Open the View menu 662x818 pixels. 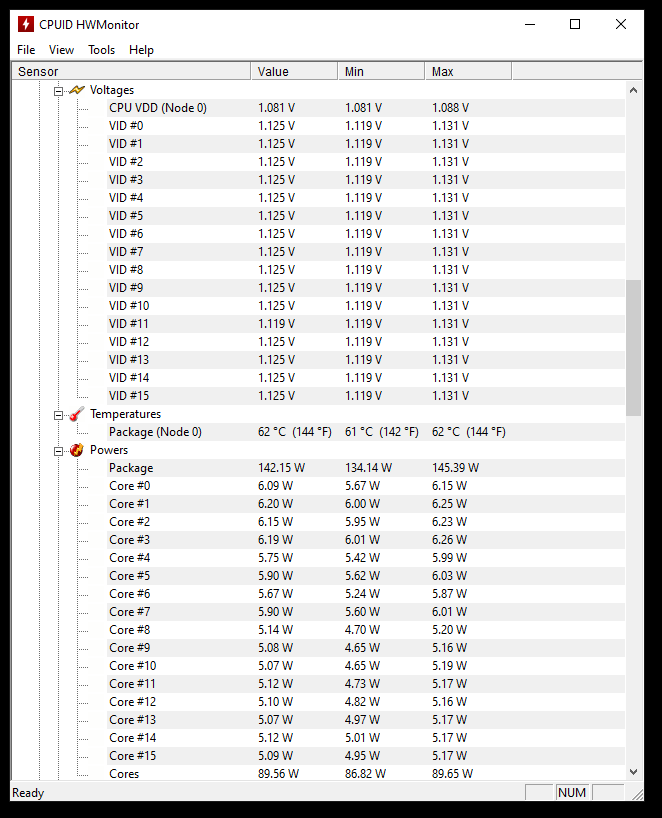pos(62,50)
